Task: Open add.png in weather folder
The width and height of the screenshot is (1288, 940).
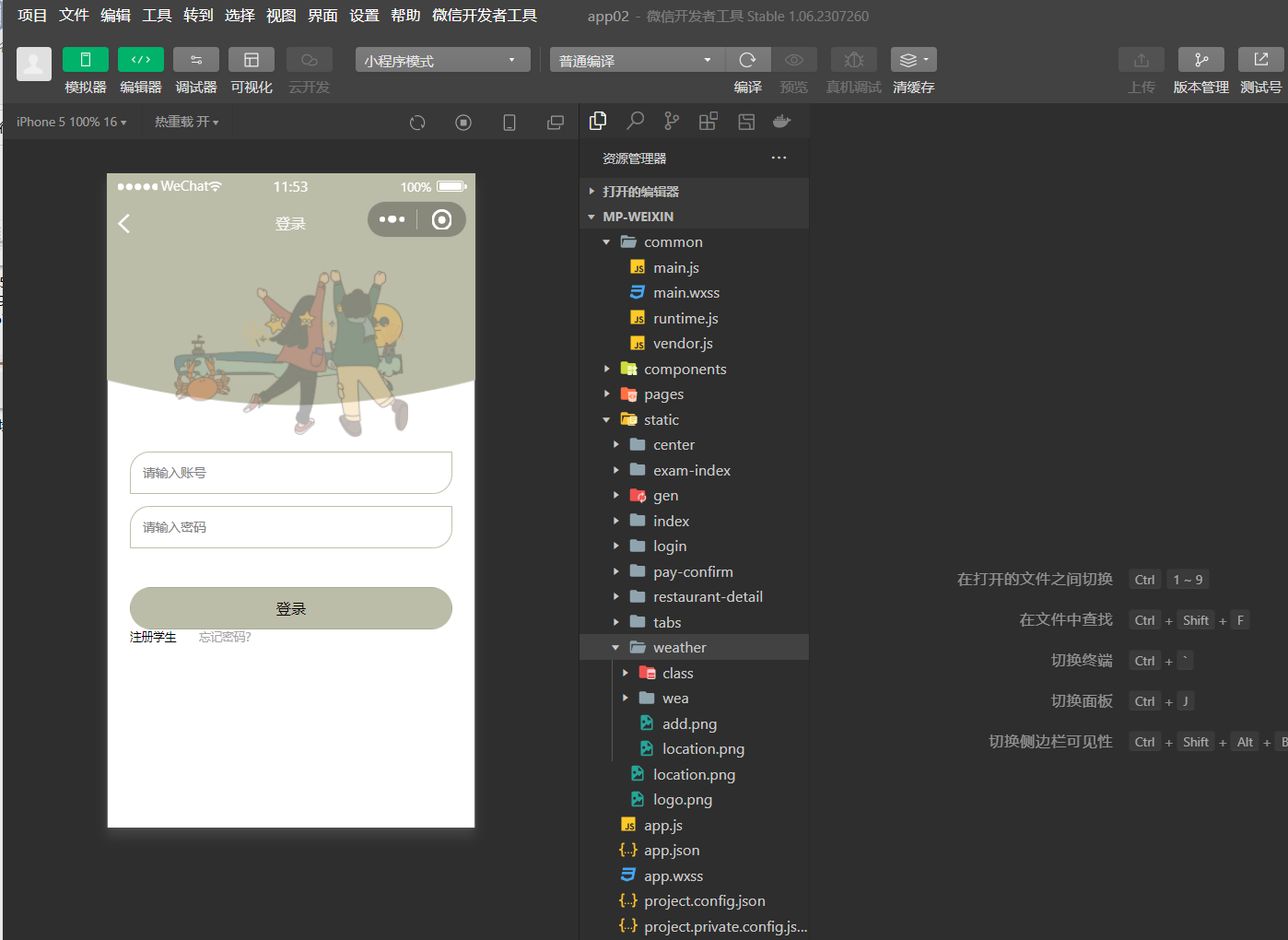Action: coord(695,723)
